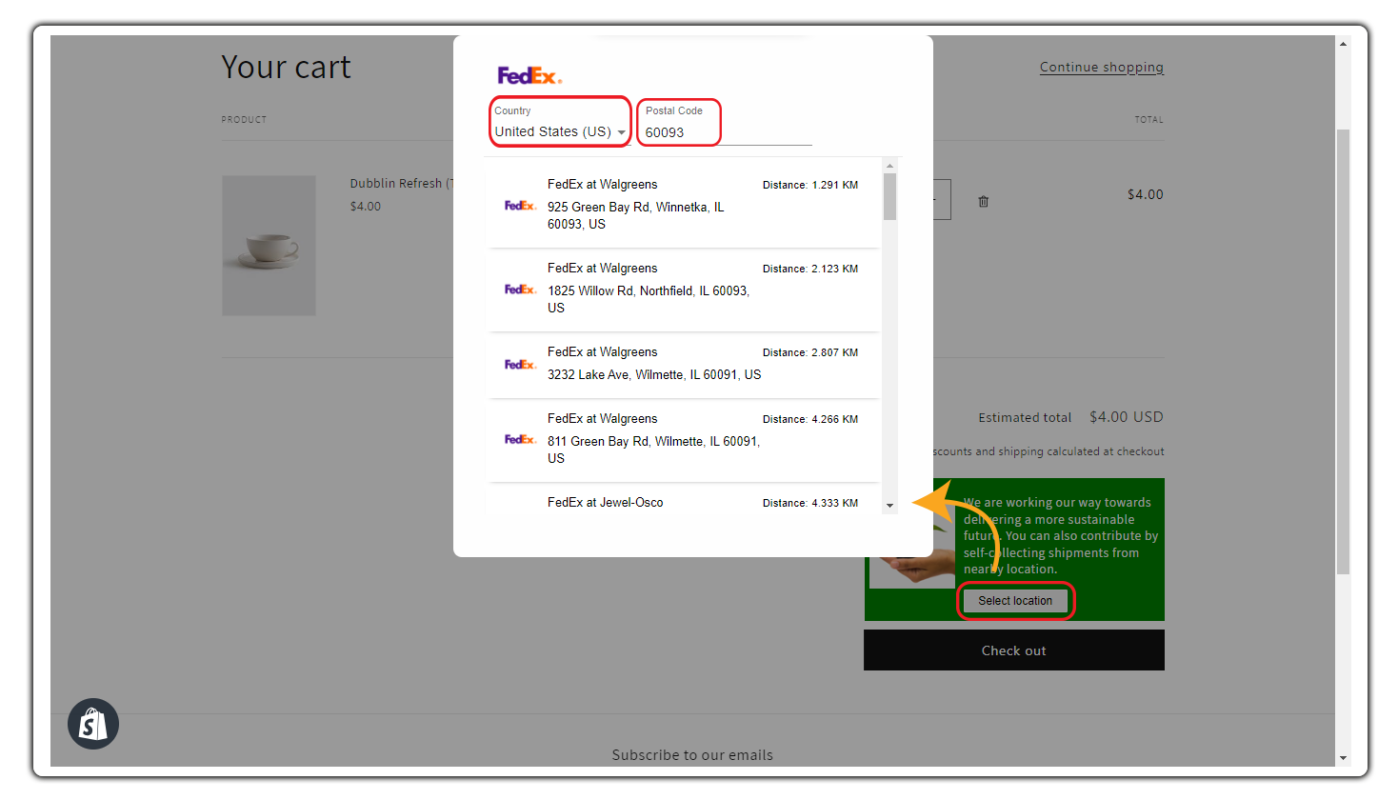Screen dimensions: 1398x800
Task: Click the Distance: 1.291 KM label
Action: 810,185
